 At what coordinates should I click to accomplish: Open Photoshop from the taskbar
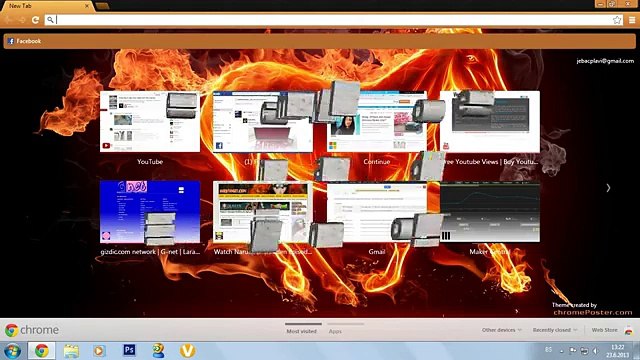[129, 350]
